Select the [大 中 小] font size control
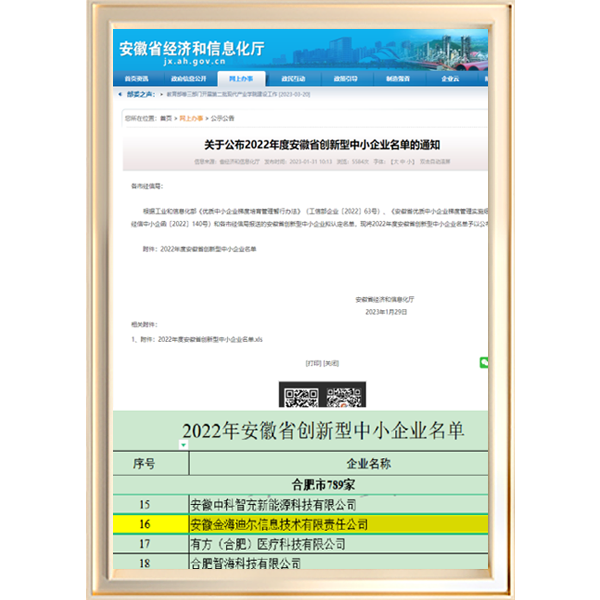 [403, 162]
